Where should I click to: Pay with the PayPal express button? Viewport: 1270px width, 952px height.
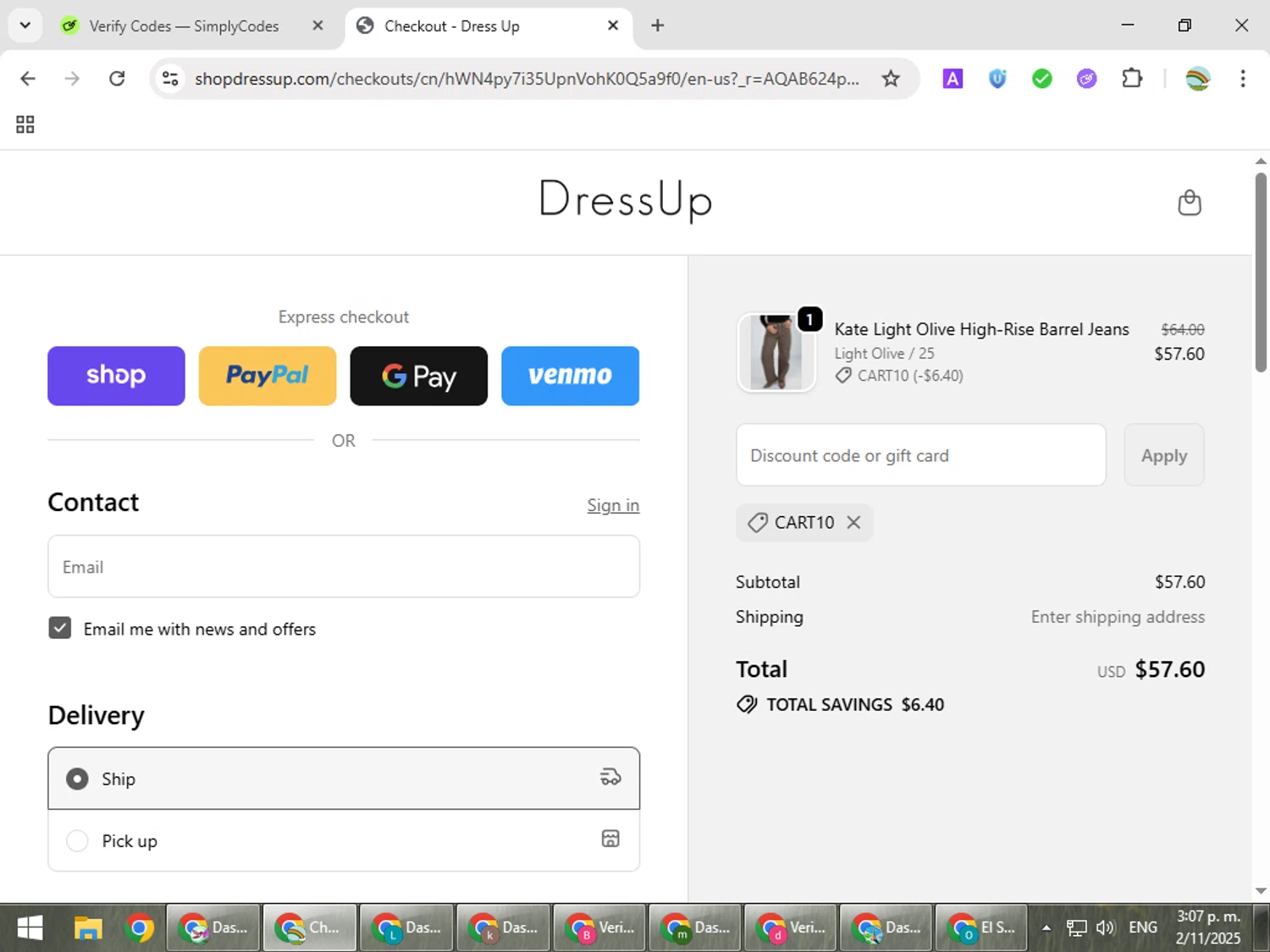click(268, 376)
